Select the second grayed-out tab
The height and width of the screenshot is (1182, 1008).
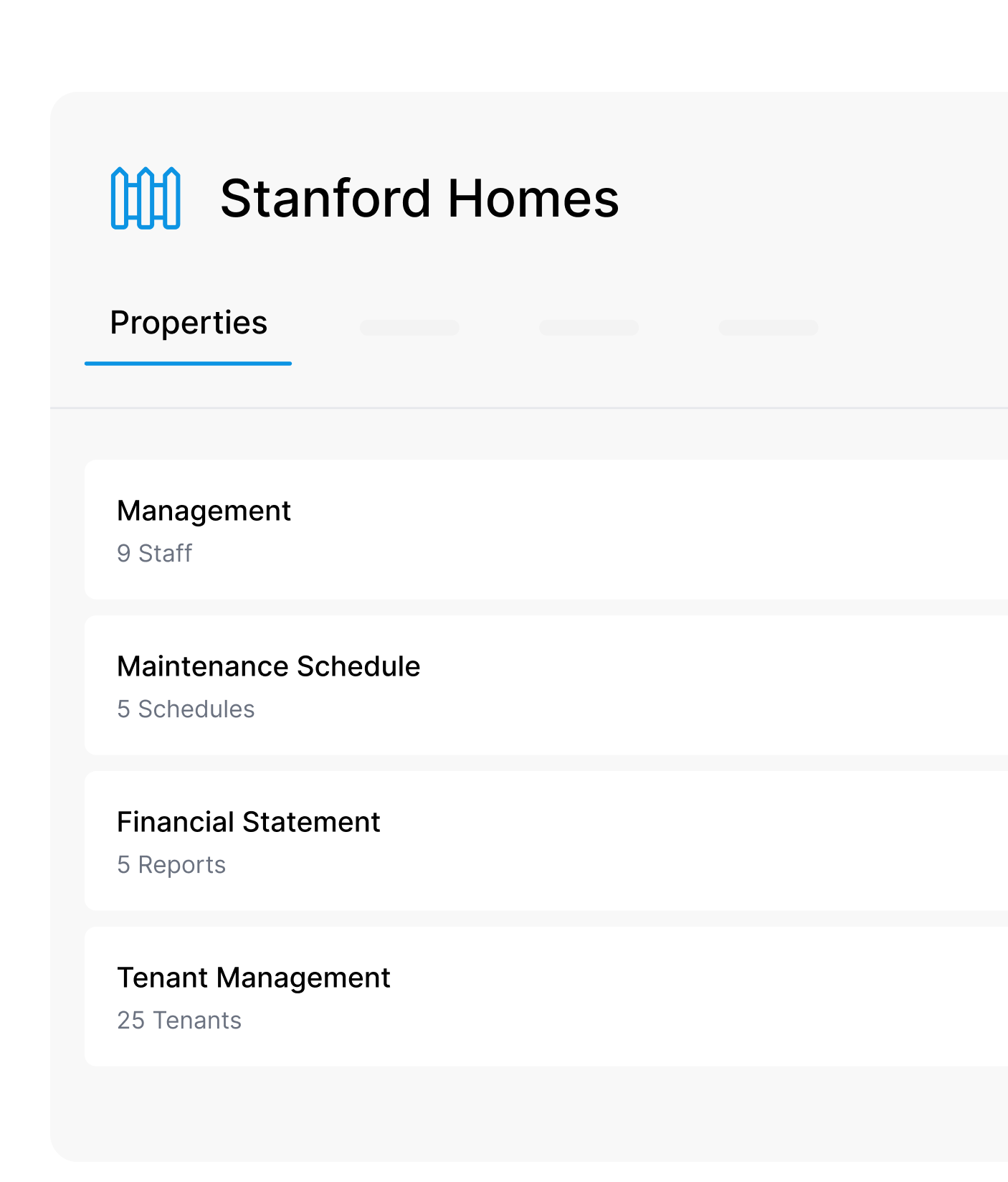(589, 327)
